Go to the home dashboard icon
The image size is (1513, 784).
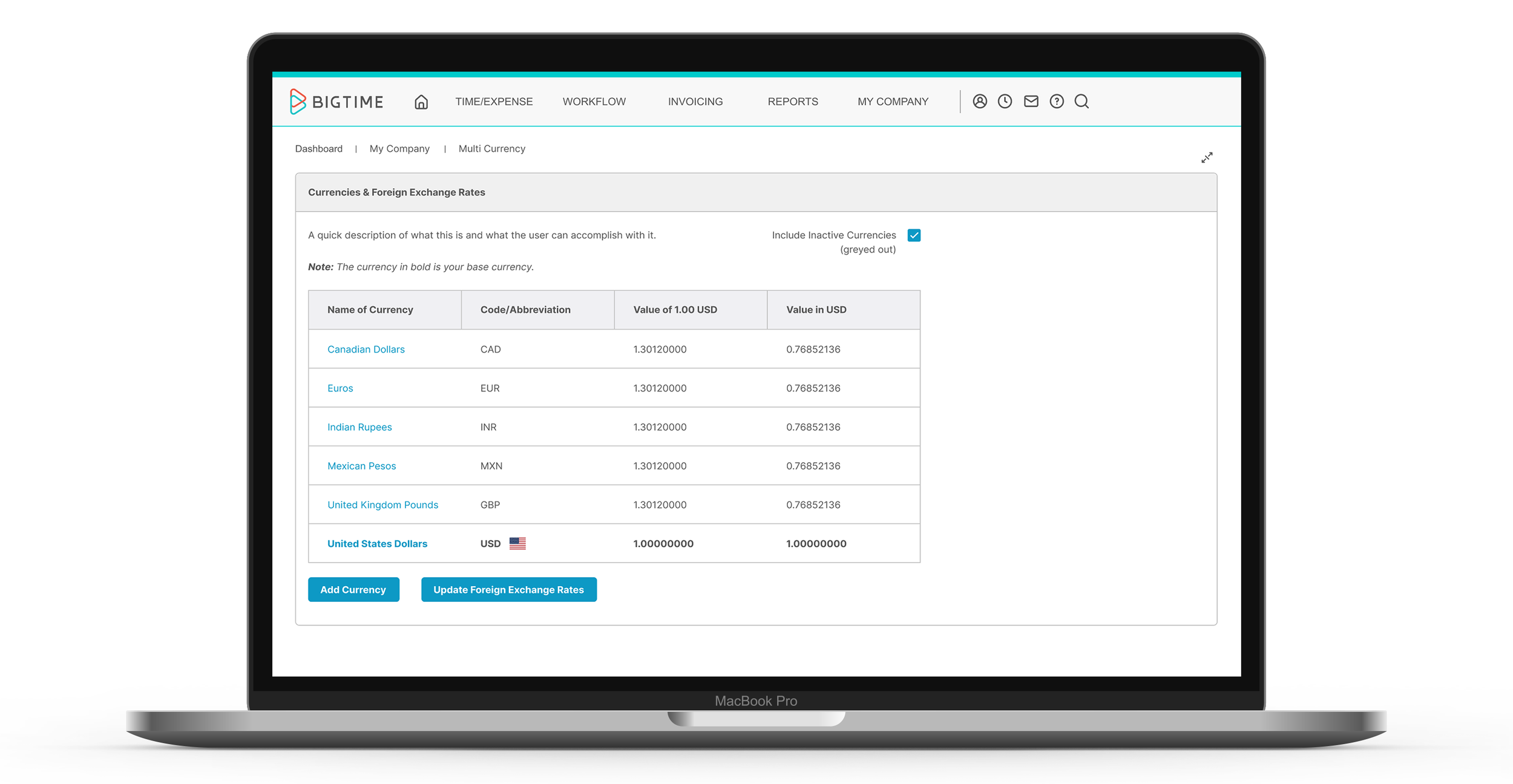pyautogui.click(x=421, y=102)
